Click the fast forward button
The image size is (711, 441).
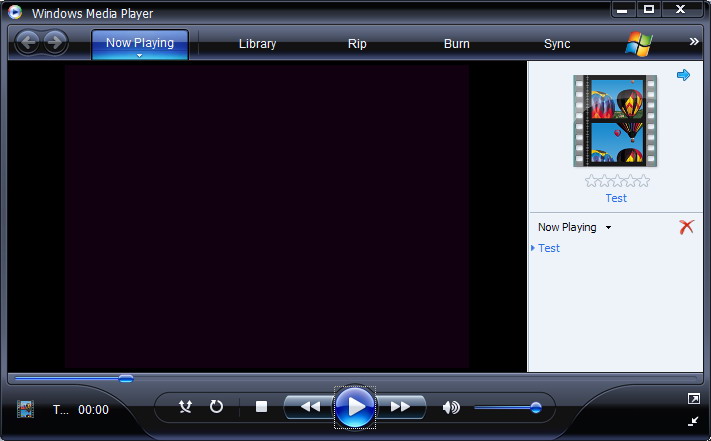[x=400, y=407]
